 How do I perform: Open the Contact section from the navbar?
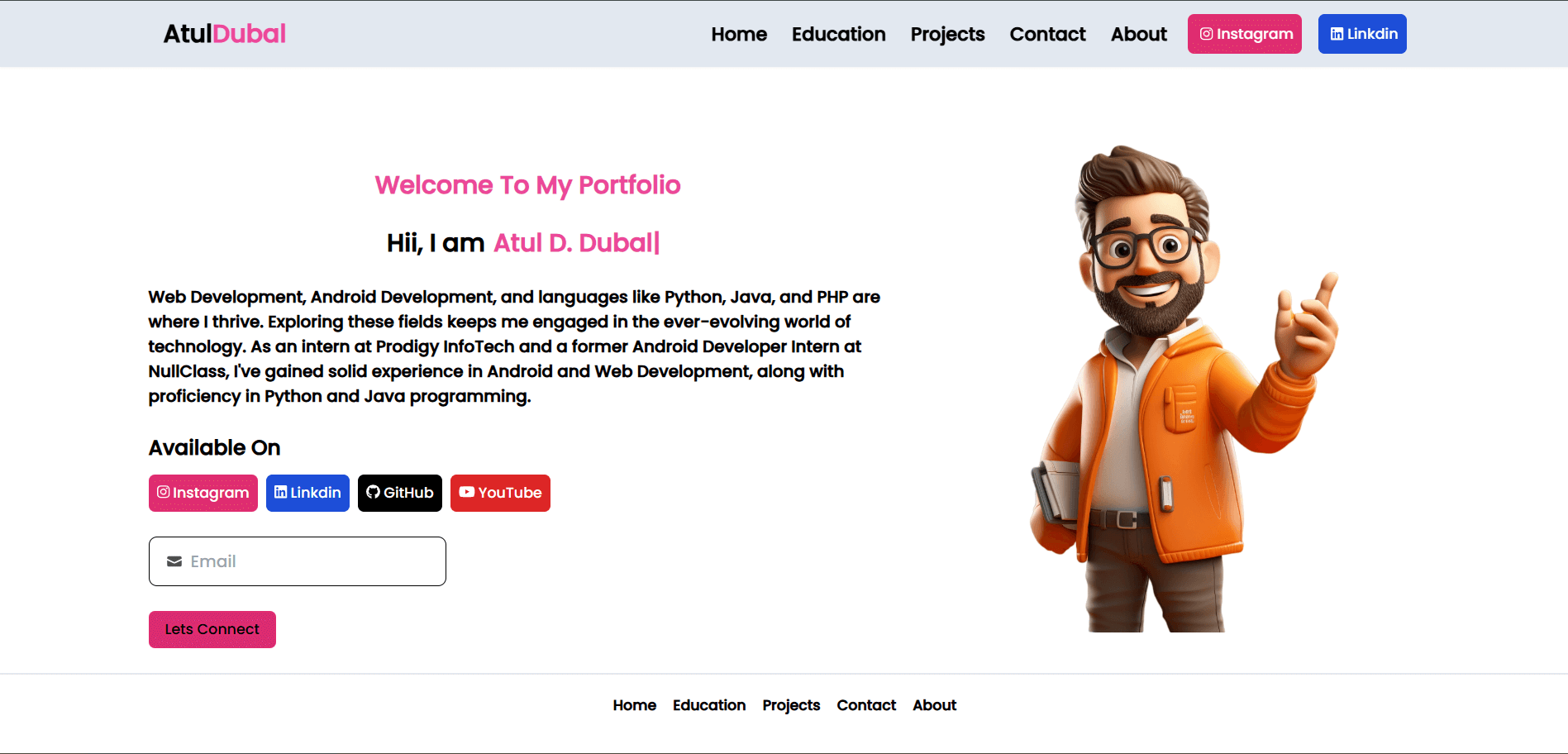[x=1047, y=34]
